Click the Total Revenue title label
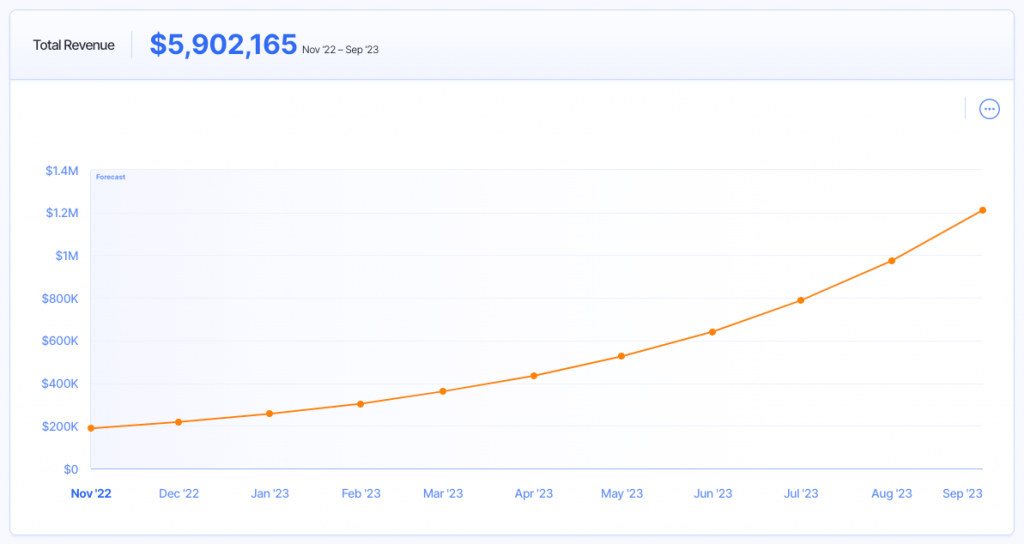This screenshot has height=544, width=1024. point(74,45)
